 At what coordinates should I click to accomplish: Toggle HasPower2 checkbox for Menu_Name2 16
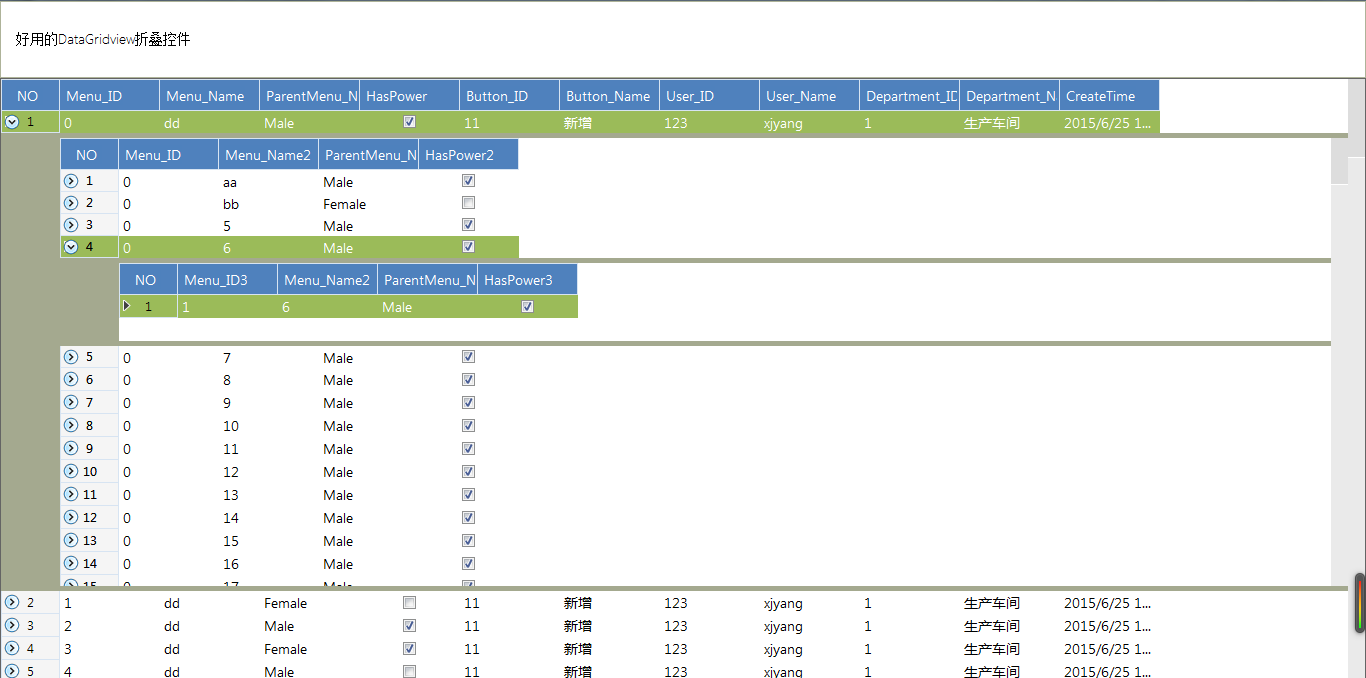(468, 564)
